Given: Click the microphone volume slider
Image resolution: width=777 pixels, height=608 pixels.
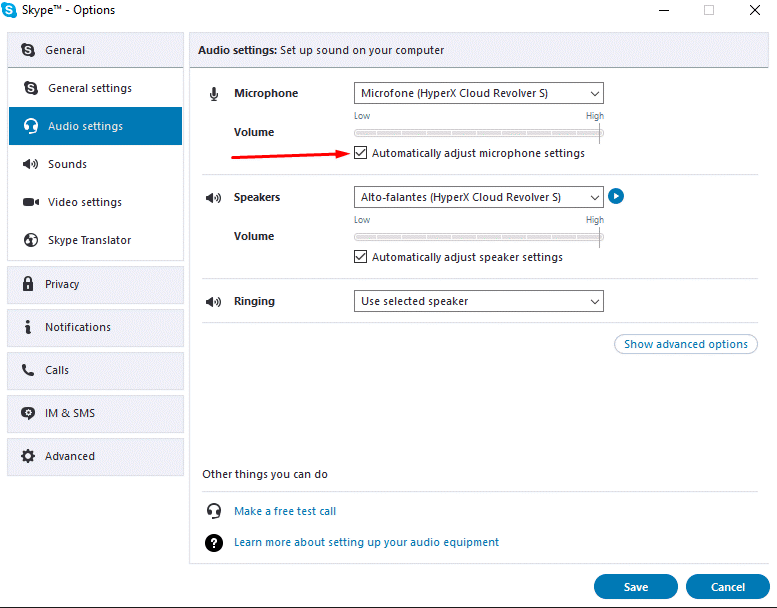Looking at the screenshot, I should pos(479,133).
